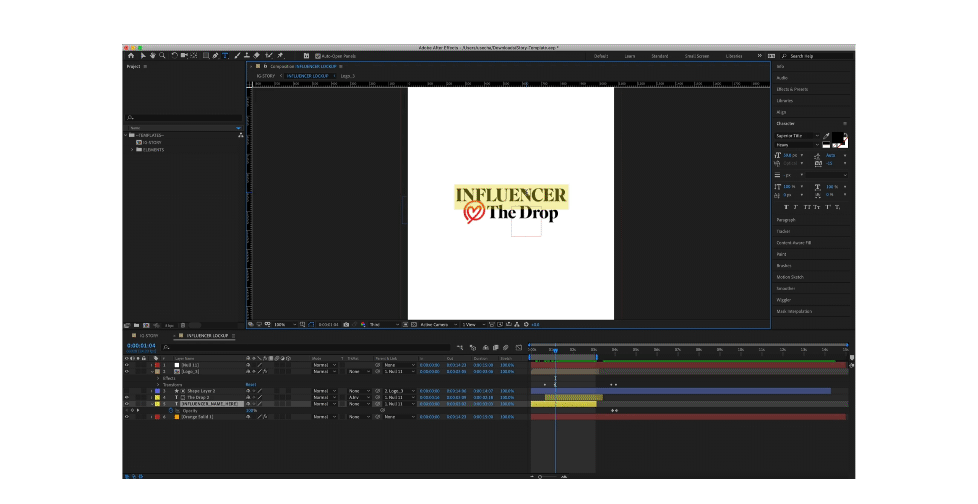
Task: Open the Paragraph panel
Action: (x=786, y=220)
